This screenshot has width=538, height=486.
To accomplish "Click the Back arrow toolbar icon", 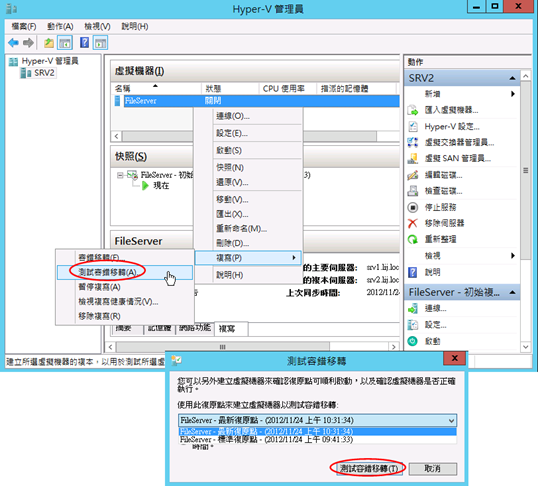I will tap(13, 43).
